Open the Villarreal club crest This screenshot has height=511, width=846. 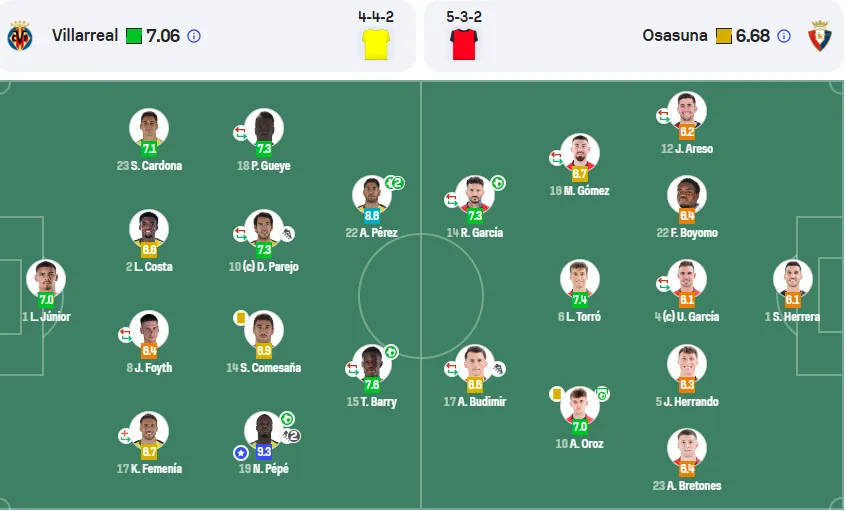click(x=20, y=36)
